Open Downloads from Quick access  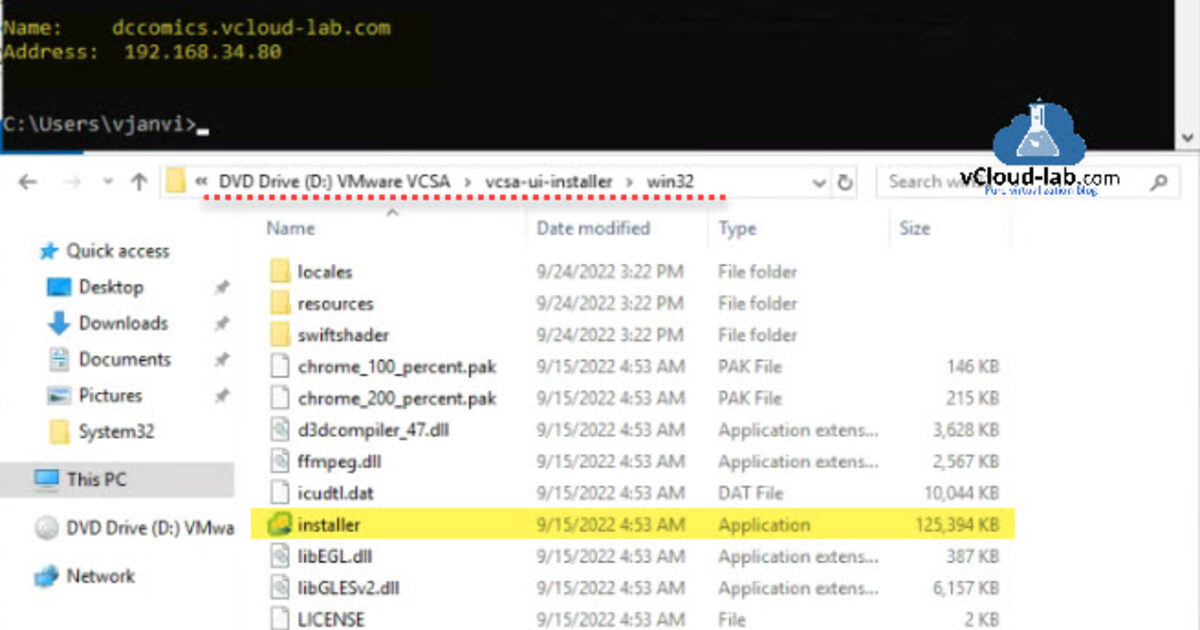point(123,323)
